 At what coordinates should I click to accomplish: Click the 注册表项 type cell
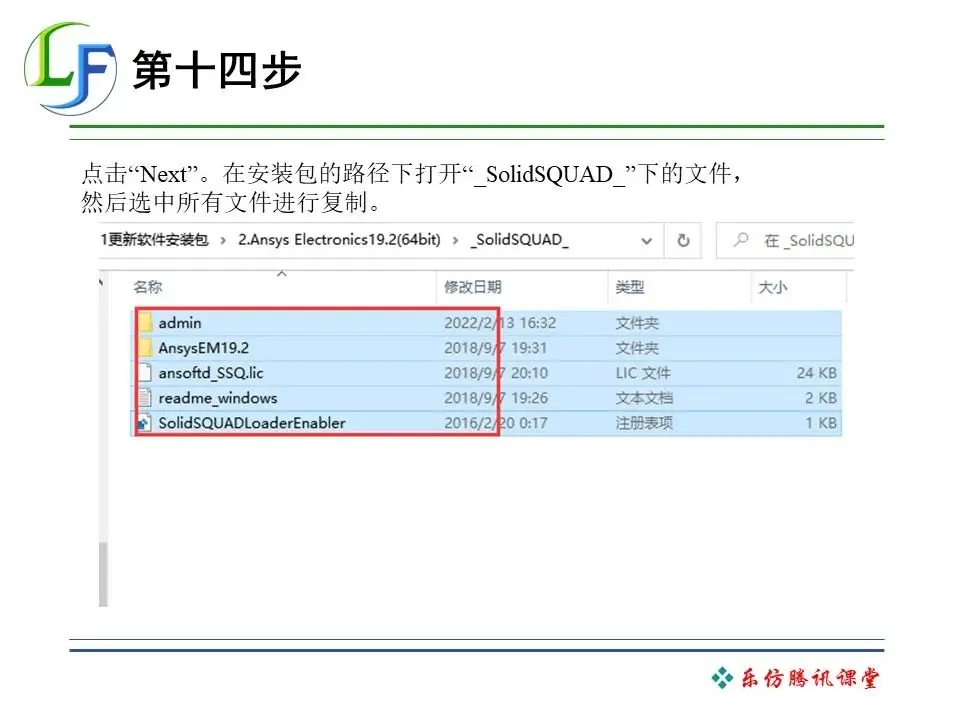click(x=644, y=423)
